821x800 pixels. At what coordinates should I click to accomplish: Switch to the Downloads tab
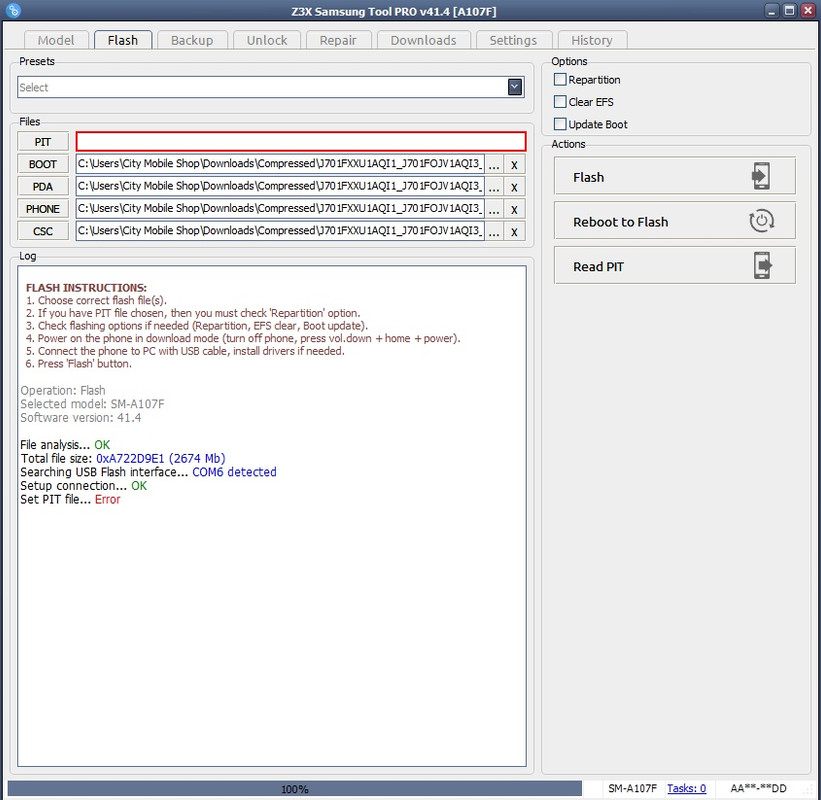(424, 40)
